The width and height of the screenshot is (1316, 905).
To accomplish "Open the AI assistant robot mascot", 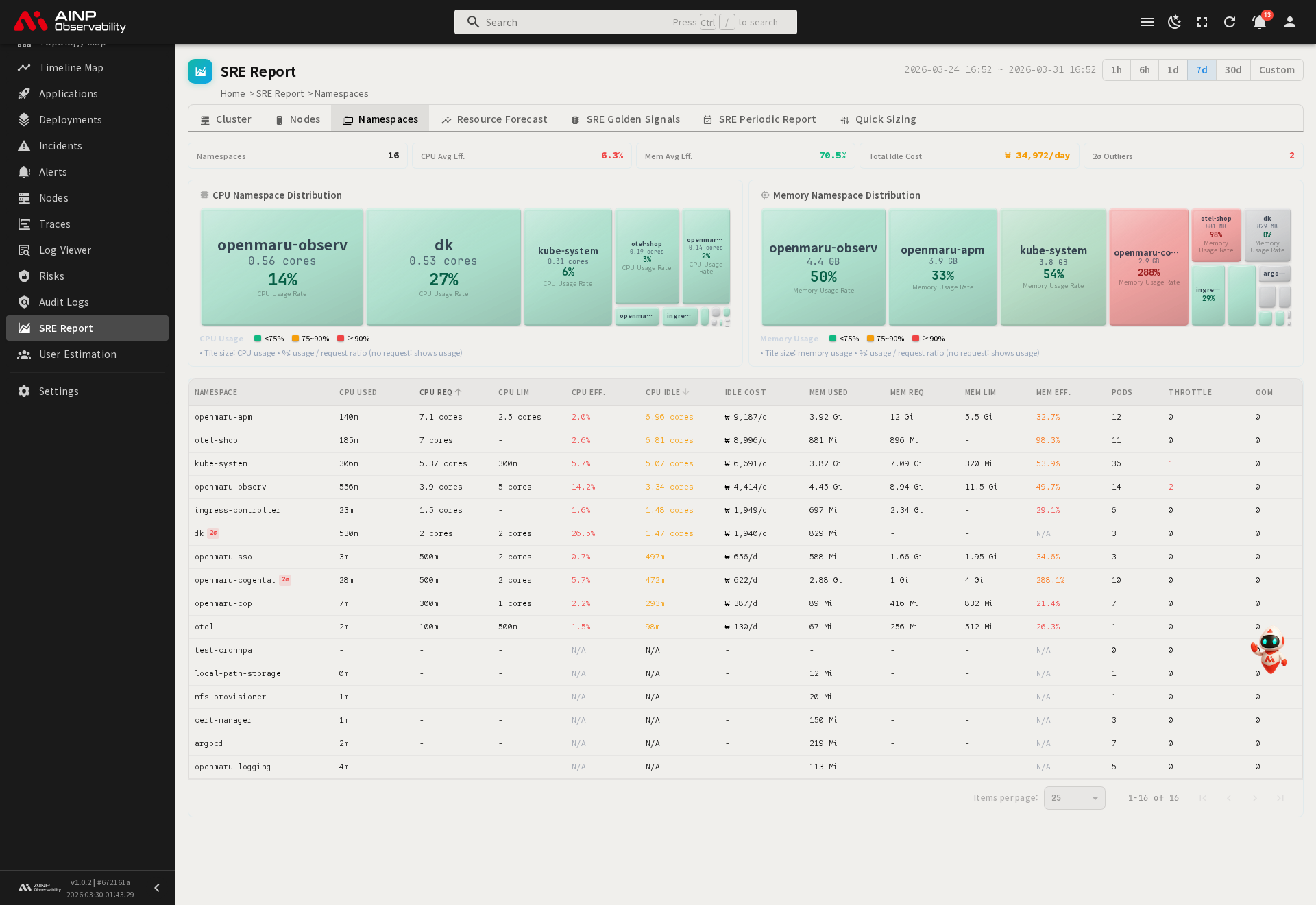I will click(1269, 650).
